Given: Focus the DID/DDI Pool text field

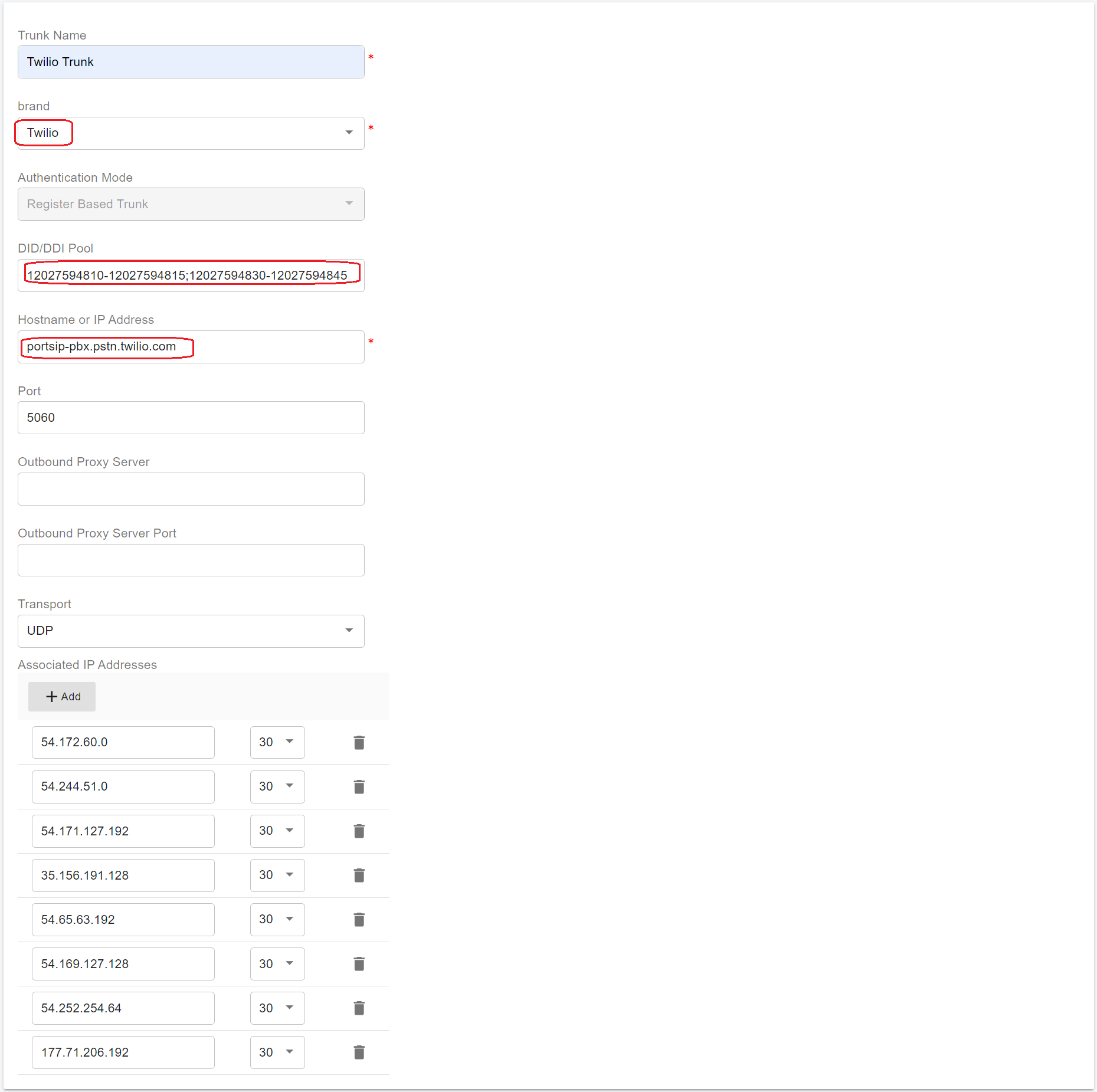Looking at the screenshot, I should (191, 276).
